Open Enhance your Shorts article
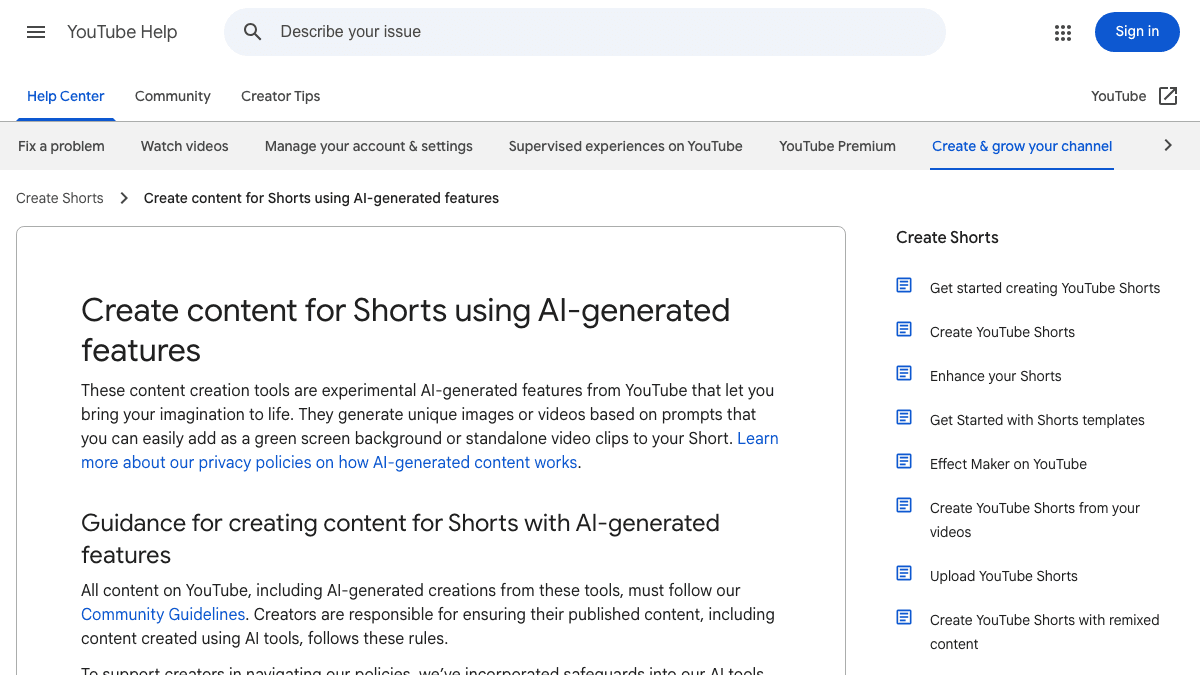Image resolution: width=1200 pixels, height=675 pixels. click(x=996, y=376)
